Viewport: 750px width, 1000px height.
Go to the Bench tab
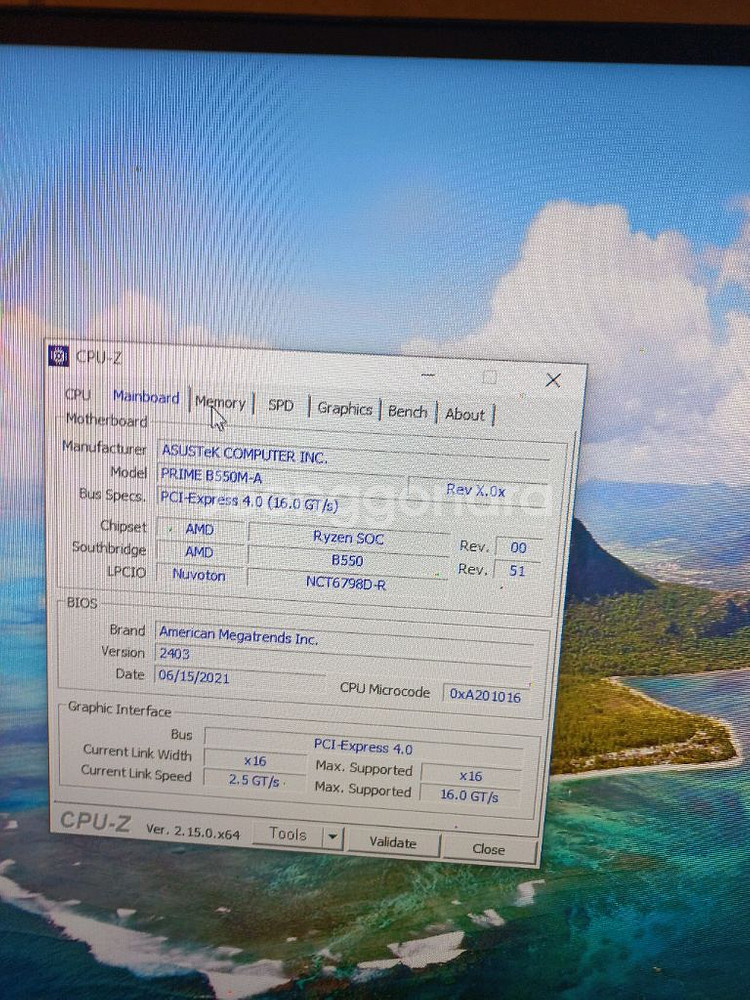pos(408,412)
